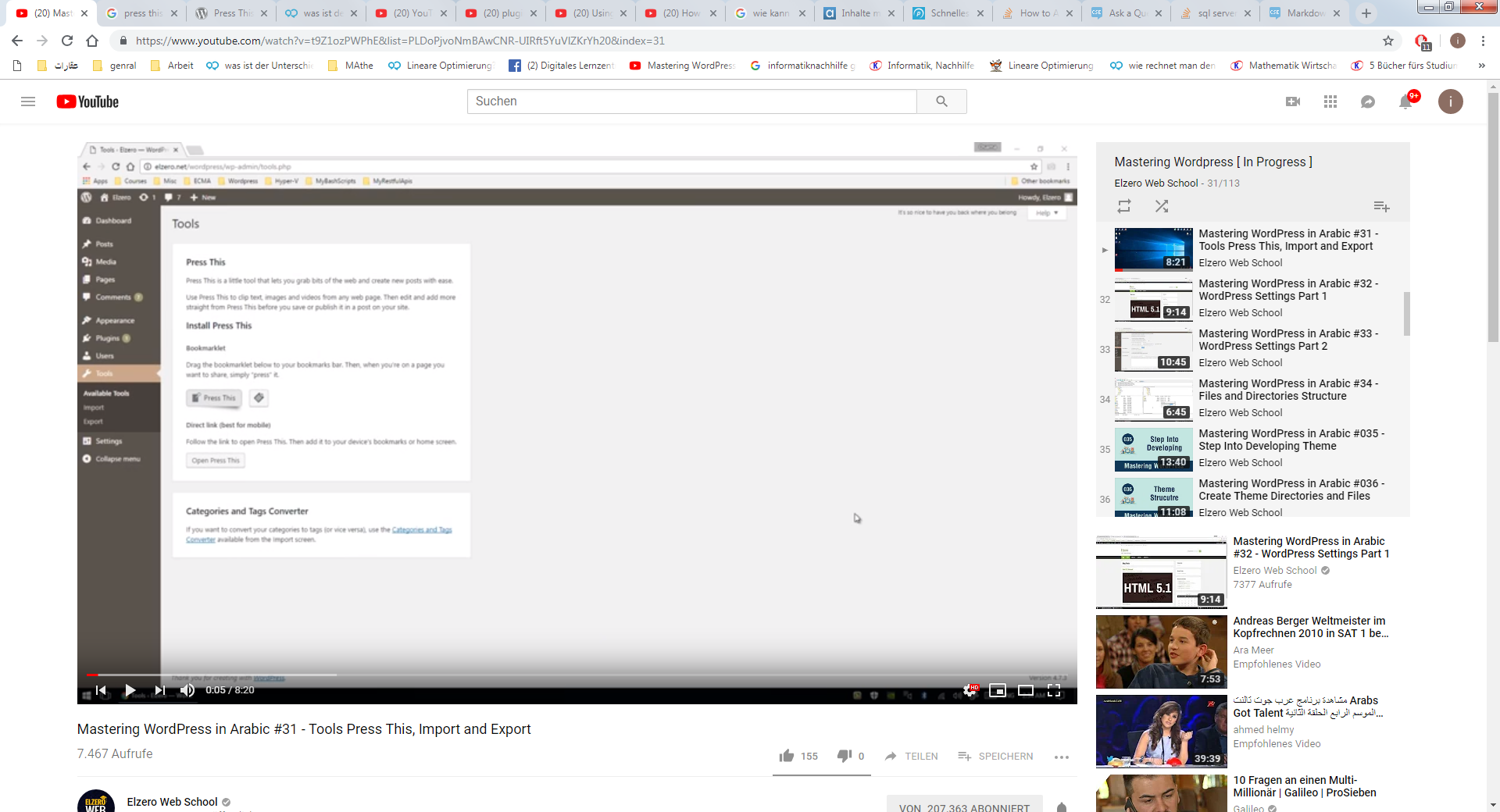Bookmark this page with the star

(1388, 41)
